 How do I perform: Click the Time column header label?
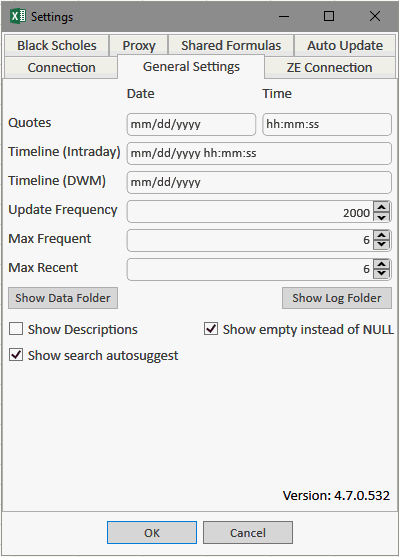point(277,94)
